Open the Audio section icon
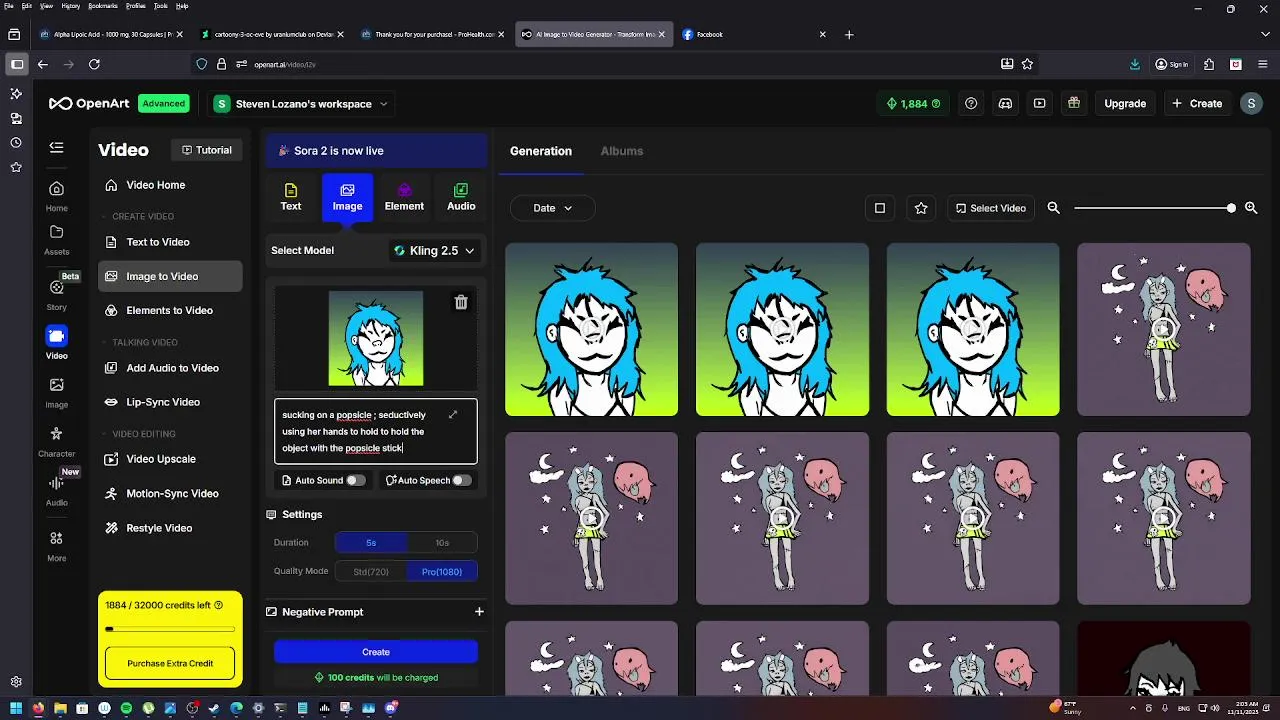1280x720 pixels. [56, 490]
